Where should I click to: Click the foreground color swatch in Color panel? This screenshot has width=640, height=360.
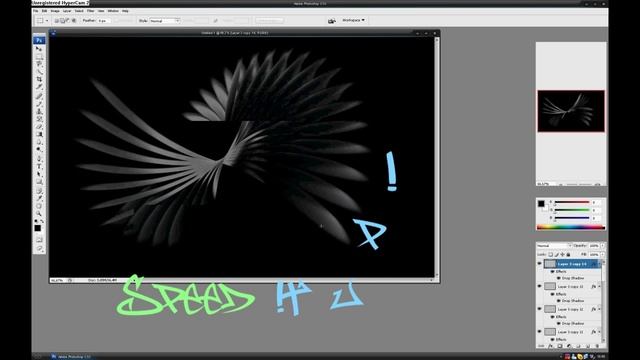tap(541, 204)
